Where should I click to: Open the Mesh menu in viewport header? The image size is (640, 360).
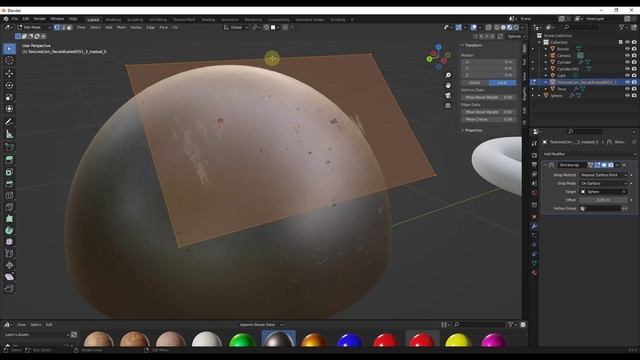121,27
